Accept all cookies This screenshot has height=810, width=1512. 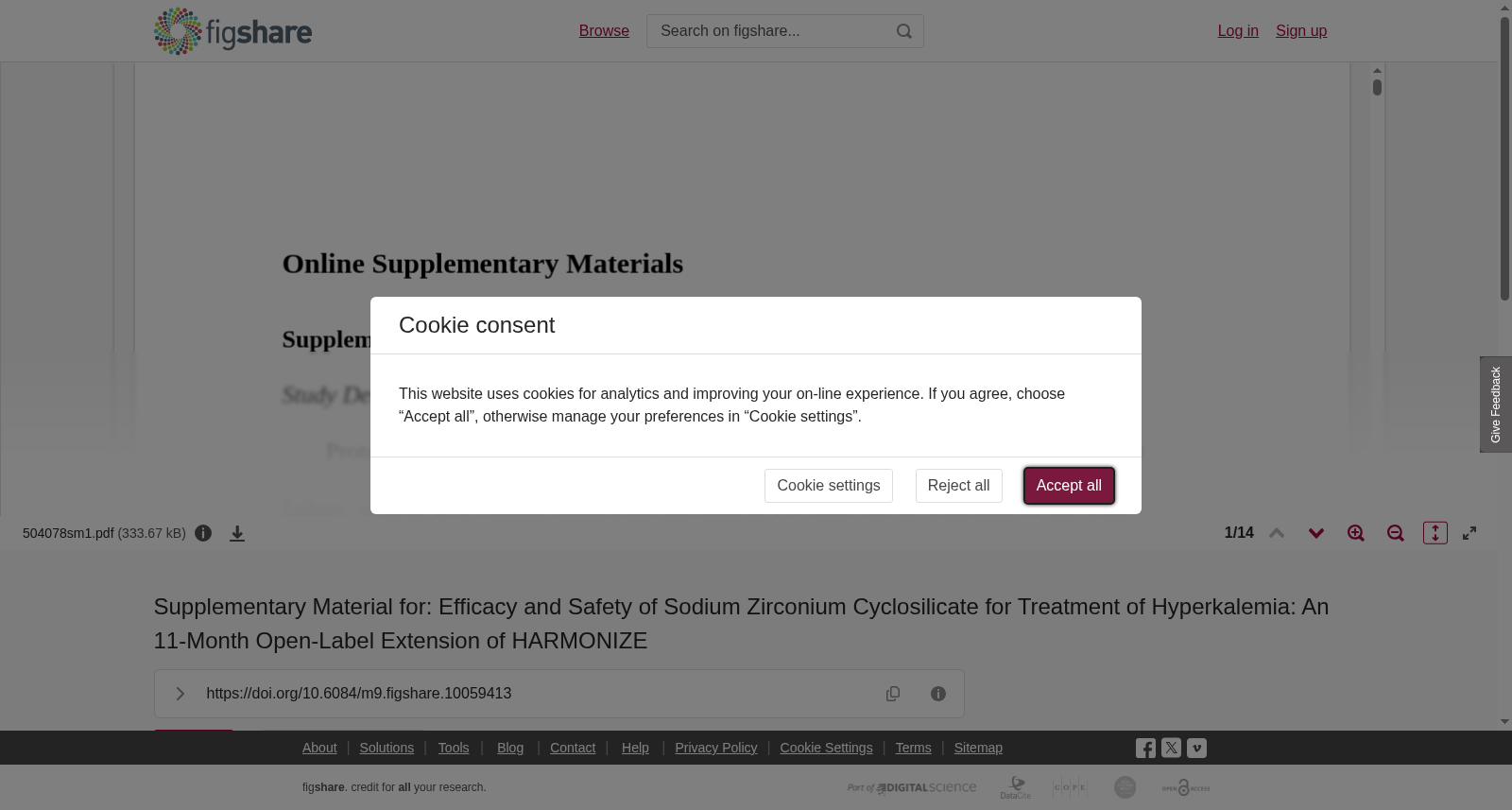click(x=1069, y=486)
